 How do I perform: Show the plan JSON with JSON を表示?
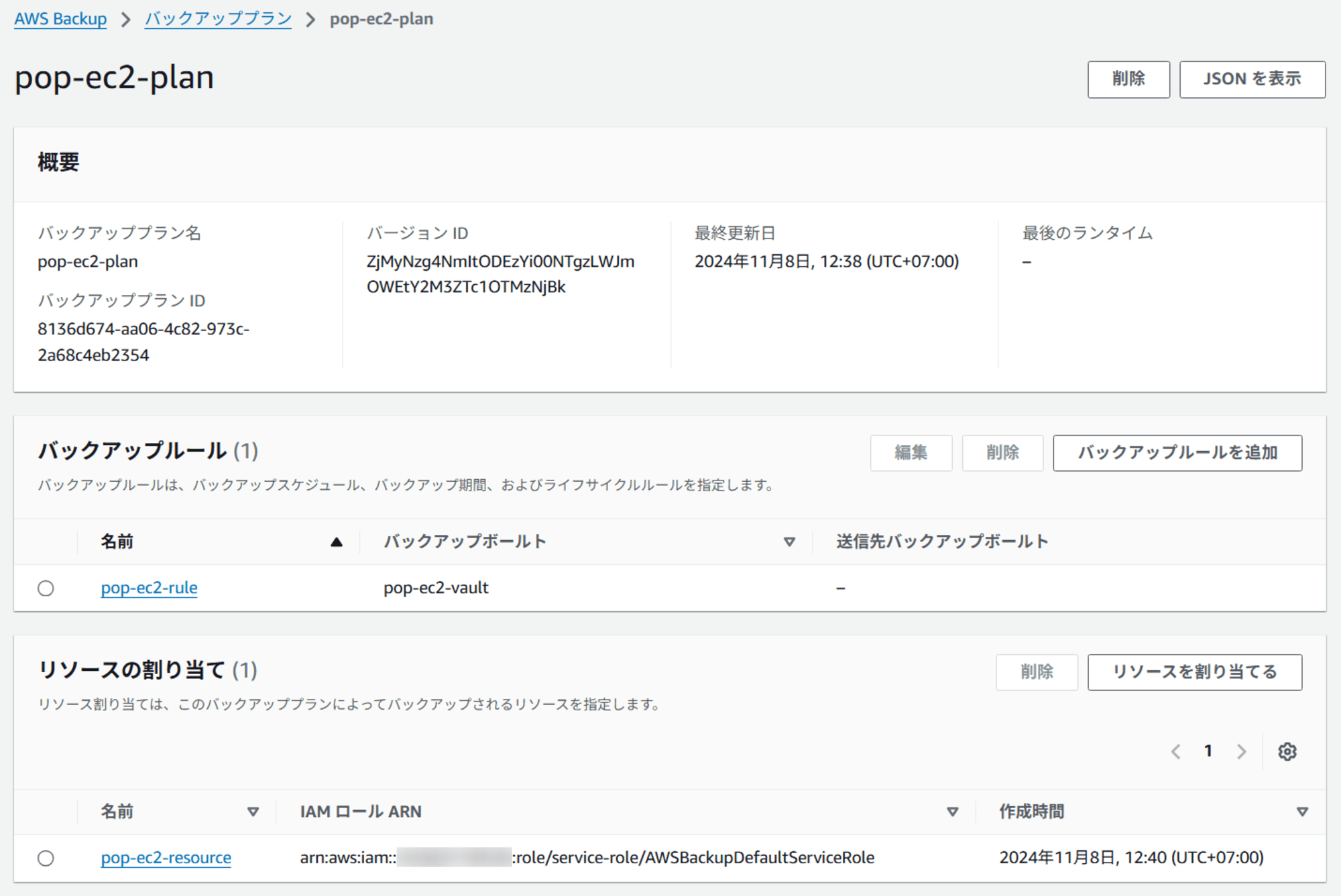tap(1252, 79)
